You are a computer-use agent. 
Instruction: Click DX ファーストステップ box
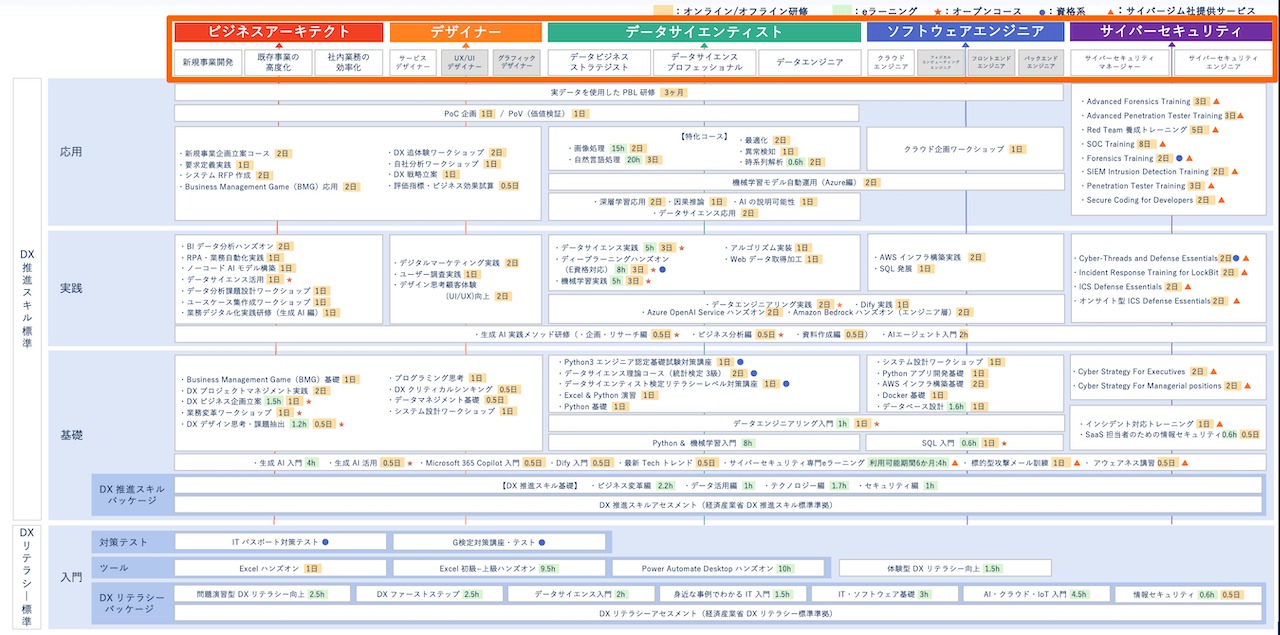click(429, 594)
